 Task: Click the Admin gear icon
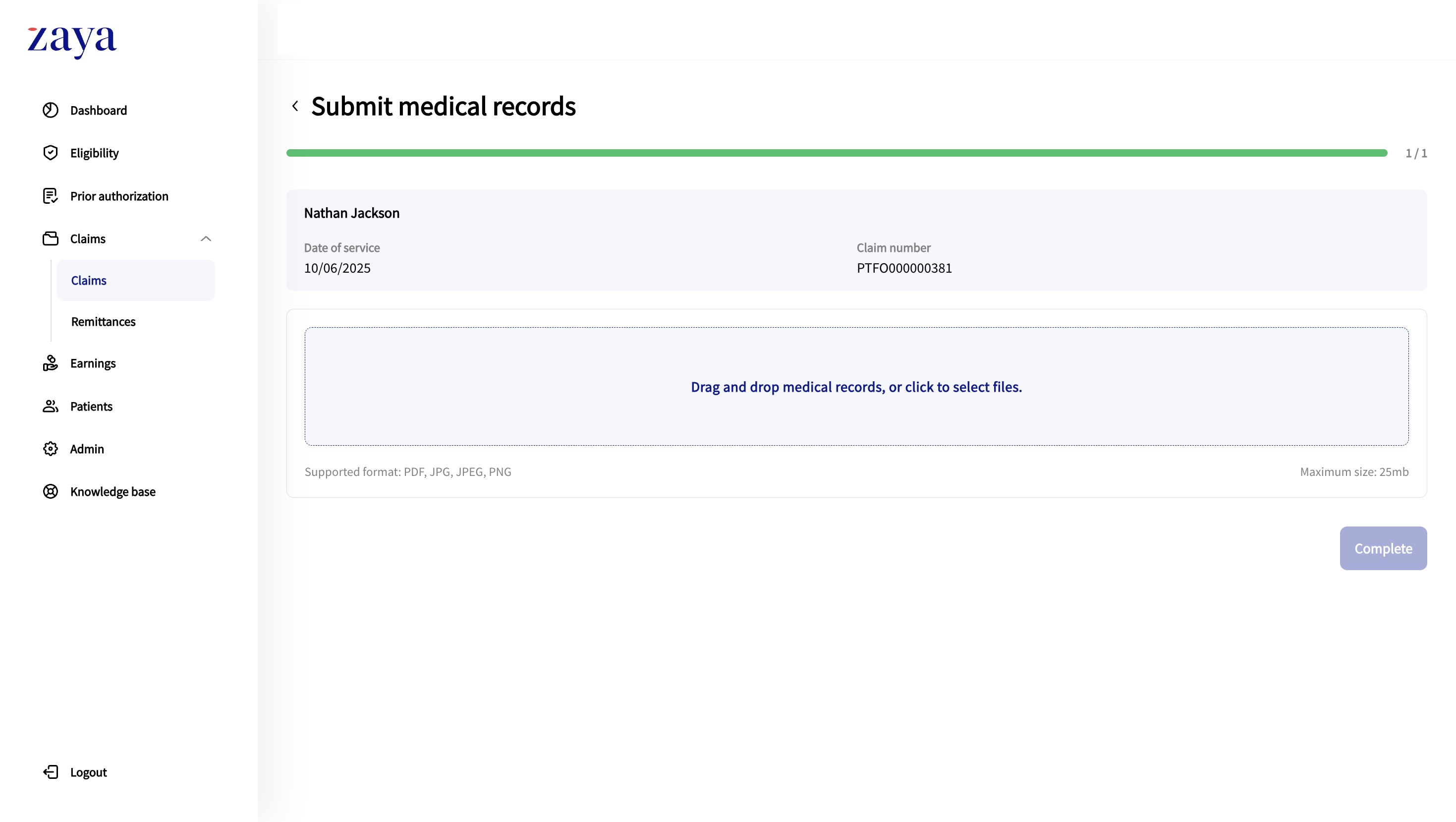coord(51,449)
